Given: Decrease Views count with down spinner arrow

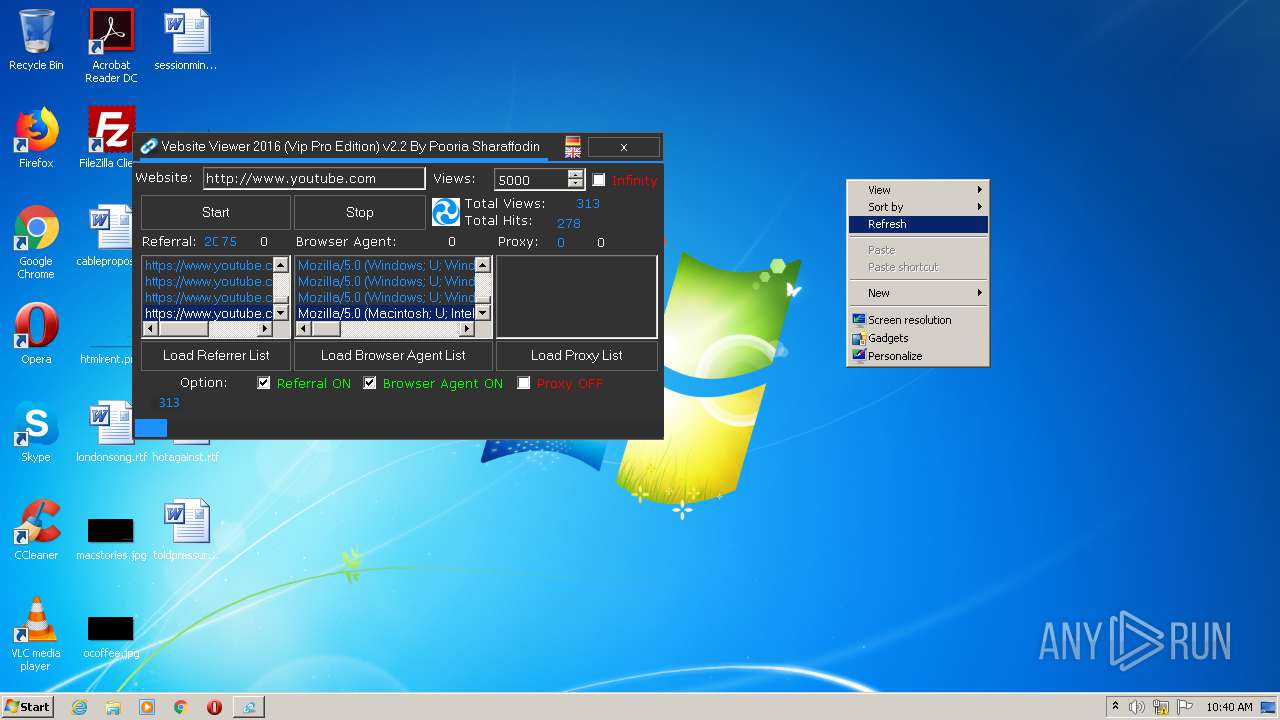Looking at the screenshot, I should click(x=575, y=184).
